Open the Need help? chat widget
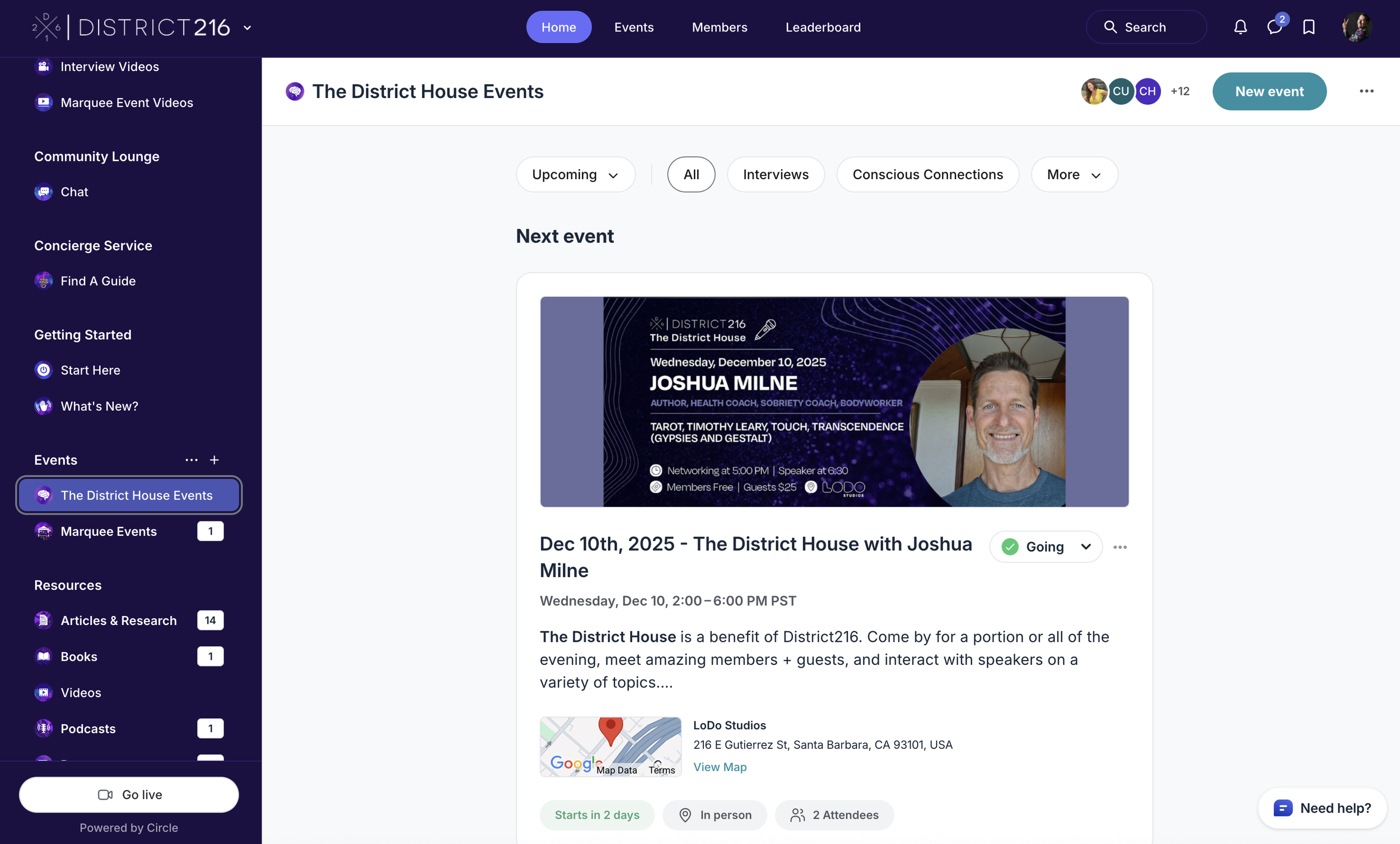The height and width of the screenshot is (844, 1400). [x=1322, y=808]
